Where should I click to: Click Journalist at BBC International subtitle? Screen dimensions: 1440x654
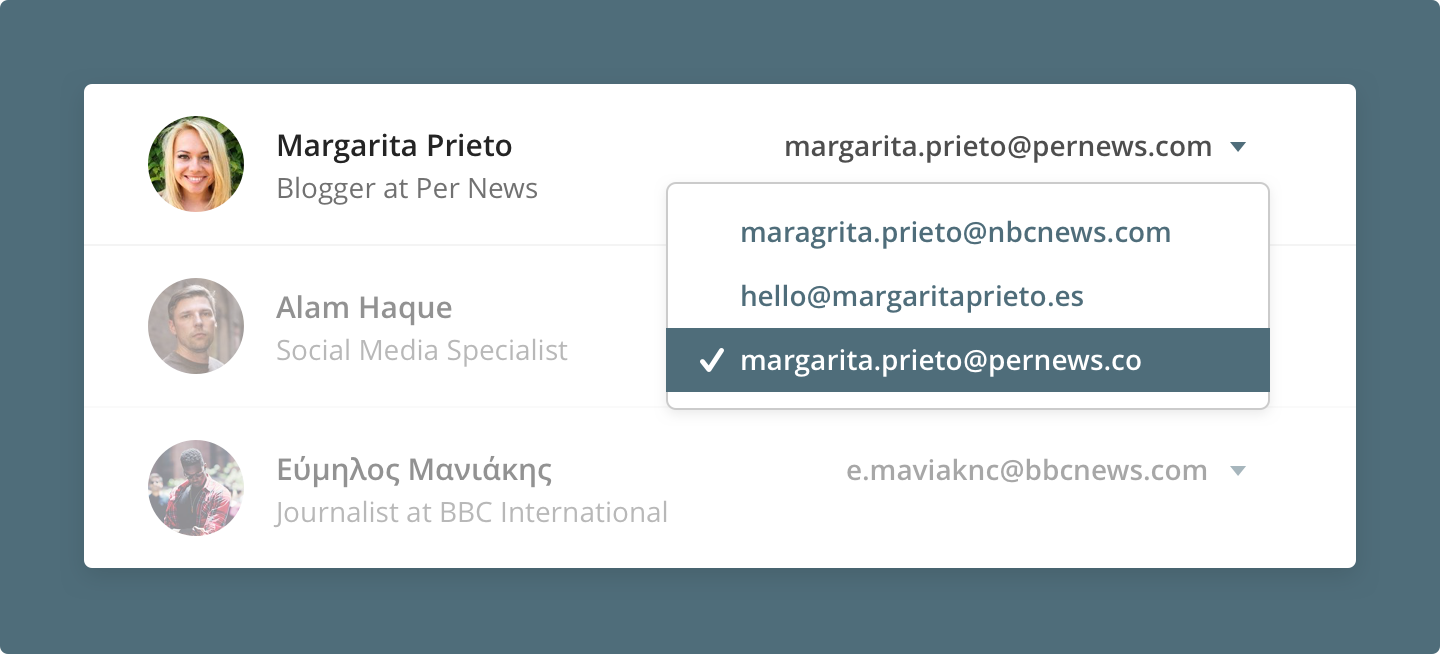click(x=472, y=513)
